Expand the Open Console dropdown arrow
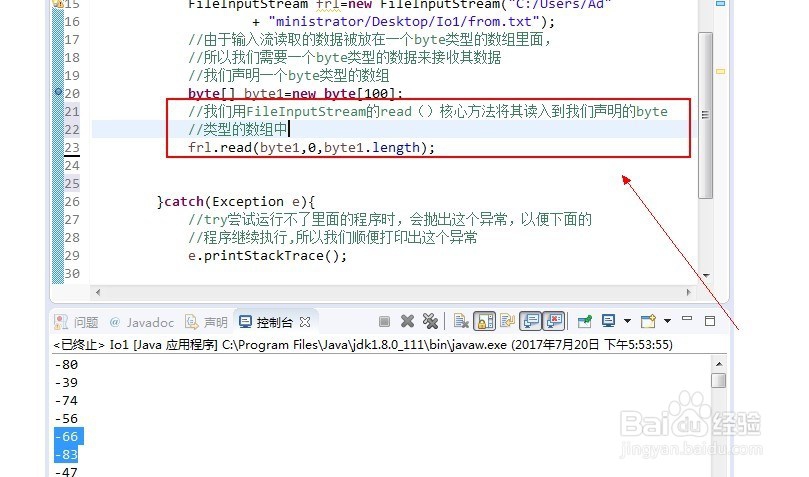The width and height of the screenshot is (809, 477). pyautogui.click(x=667, y=321)
